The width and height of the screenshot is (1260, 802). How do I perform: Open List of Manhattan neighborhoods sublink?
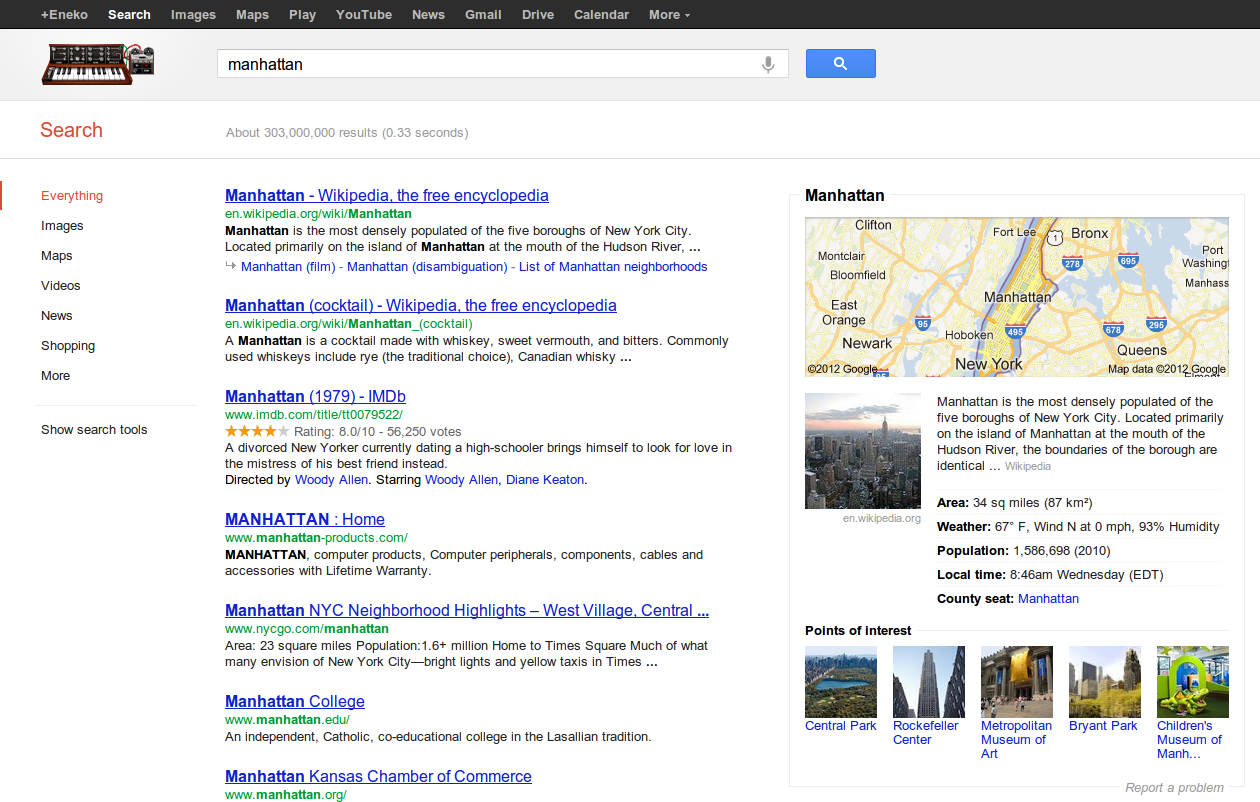coord(613,267)
